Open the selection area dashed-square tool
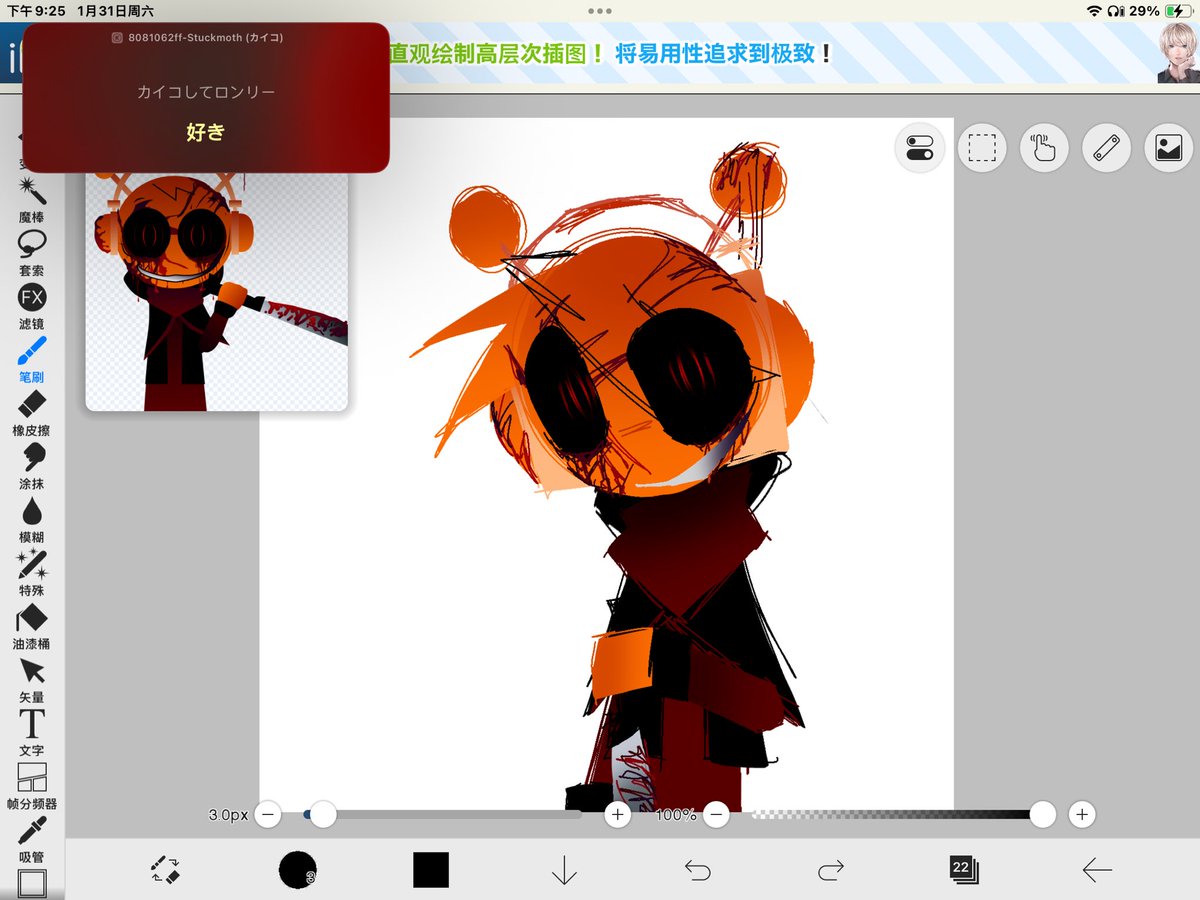This screenshot has width=1200, height=900. pyautogui.click(x=982, y=149)
